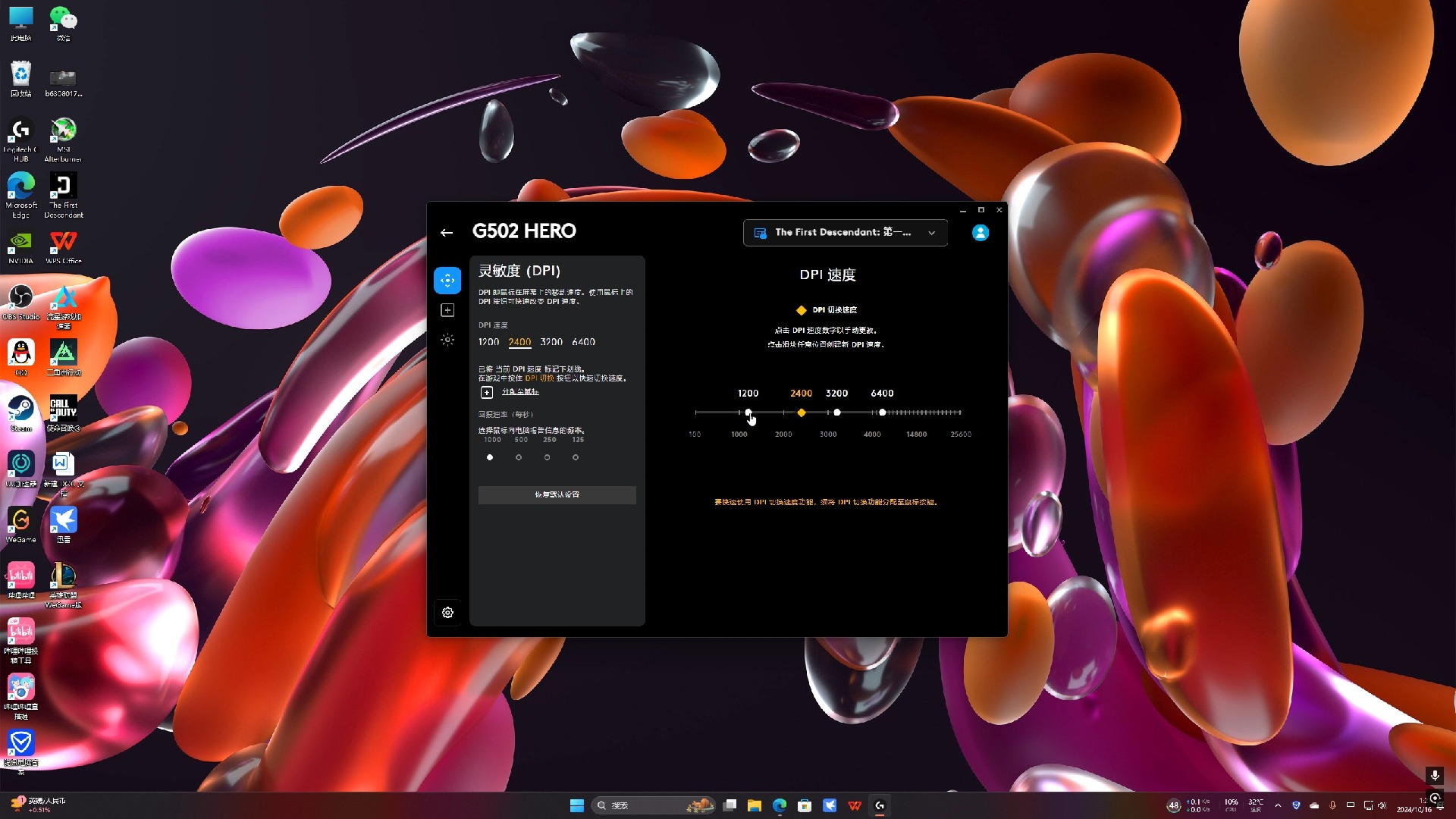This screenshot has height=819, width=1456.
Task: Expand The First Descendant profile dropdown
Action: coord(844,233)
